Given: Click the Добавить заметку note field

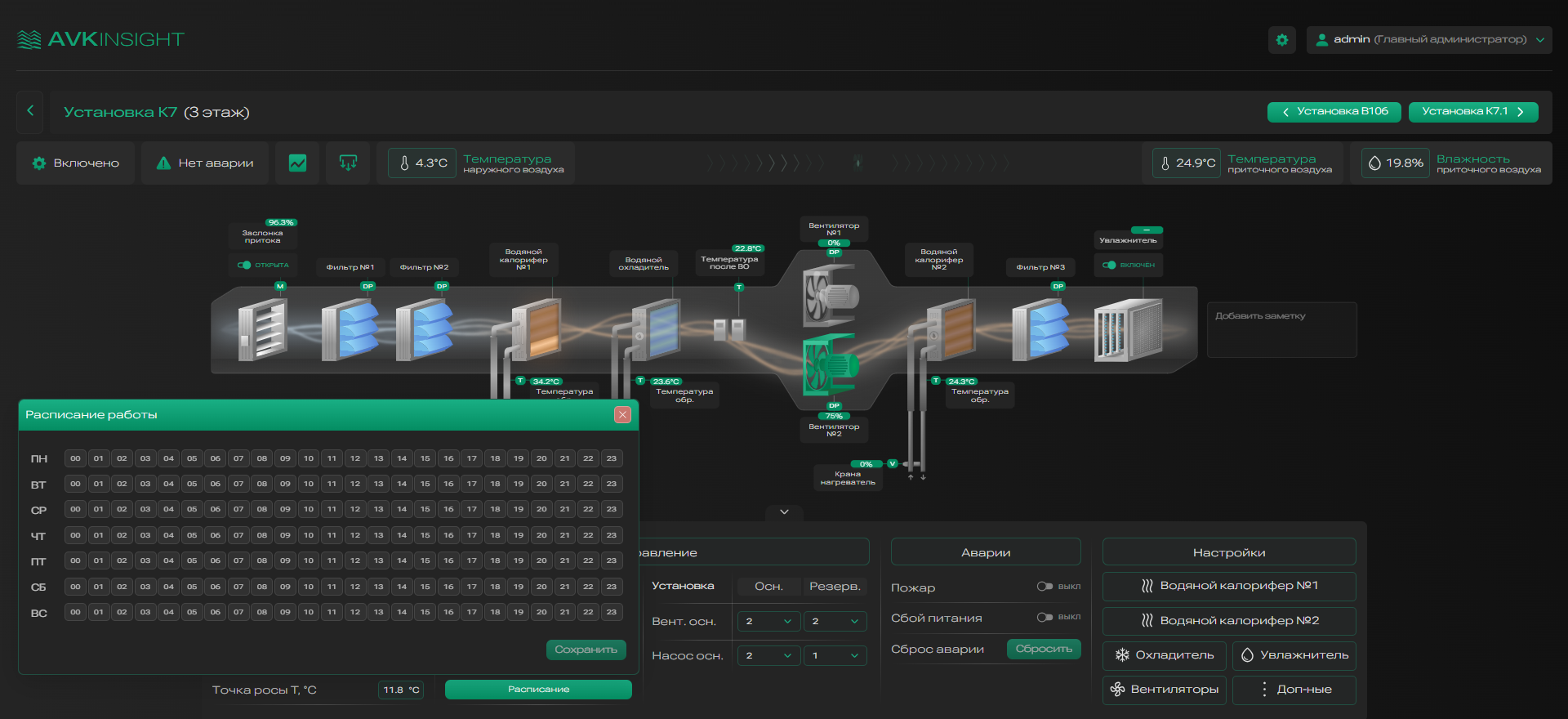Looking at the screenshot, I should pos(1282,329).
